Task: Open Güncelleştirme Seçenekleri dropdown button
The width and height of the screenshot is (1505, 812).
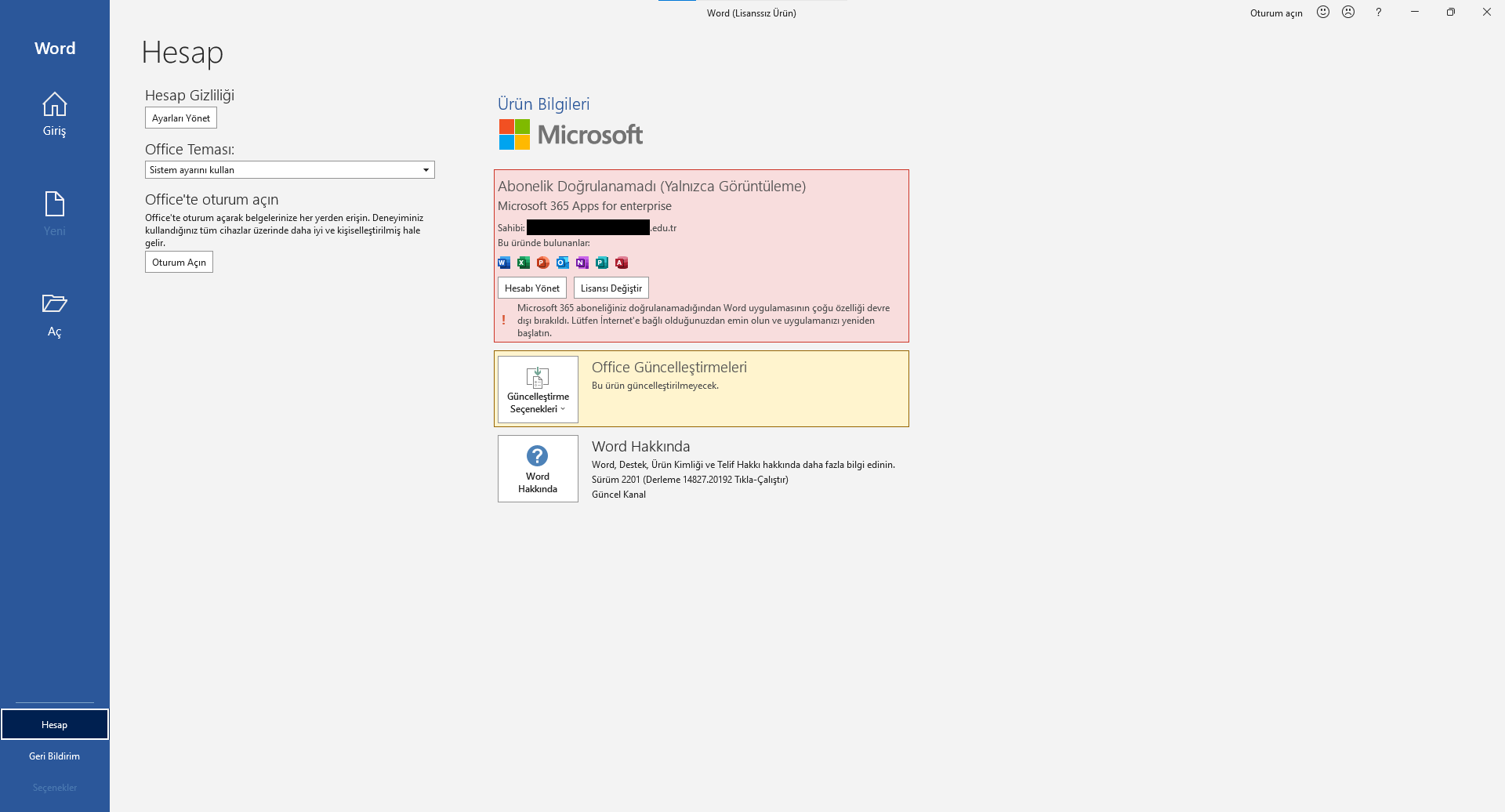Action: click(x=538, y=390)
